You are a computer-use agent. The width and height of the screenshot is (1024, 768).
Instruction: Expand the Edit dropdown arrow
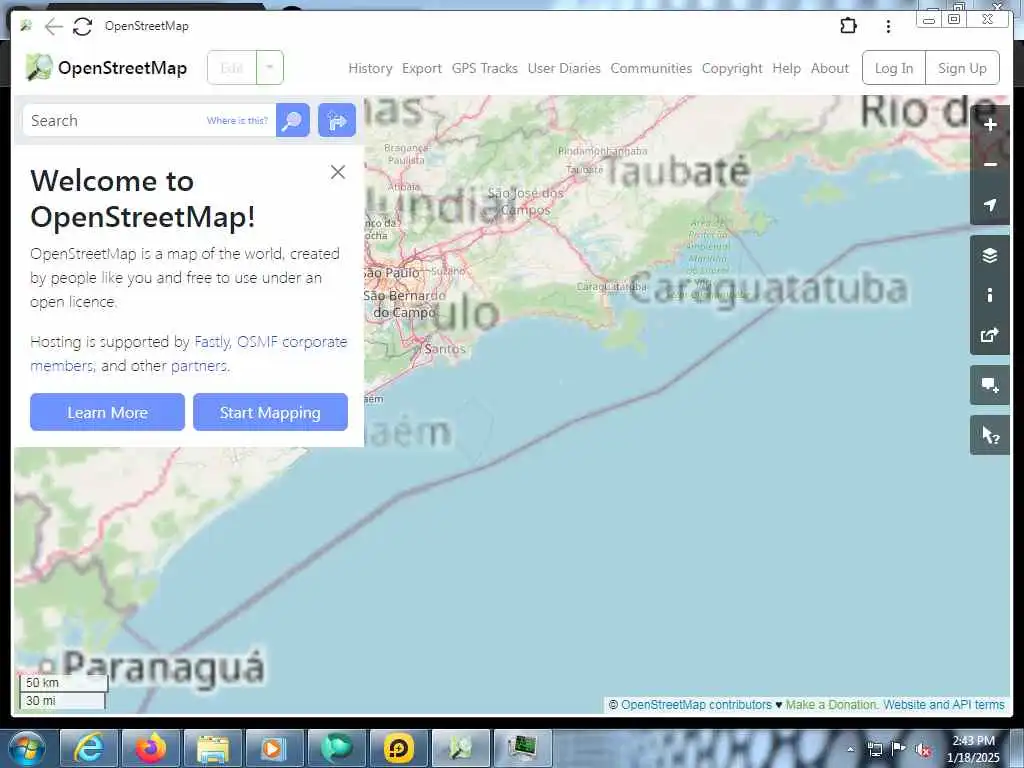click(x=270, y=67)
